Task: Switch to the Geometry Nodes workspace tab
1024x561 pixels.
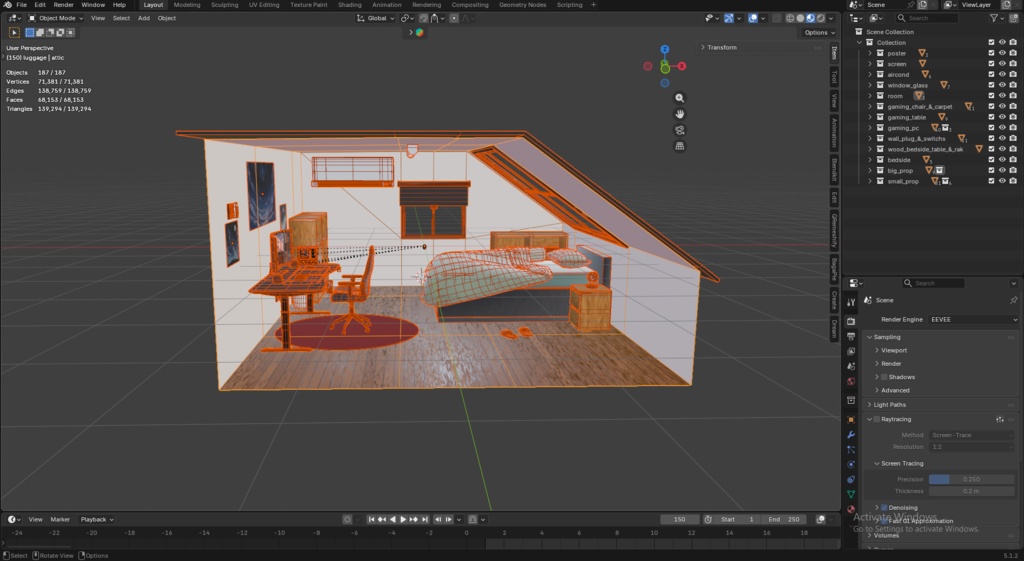Action: 522,5
